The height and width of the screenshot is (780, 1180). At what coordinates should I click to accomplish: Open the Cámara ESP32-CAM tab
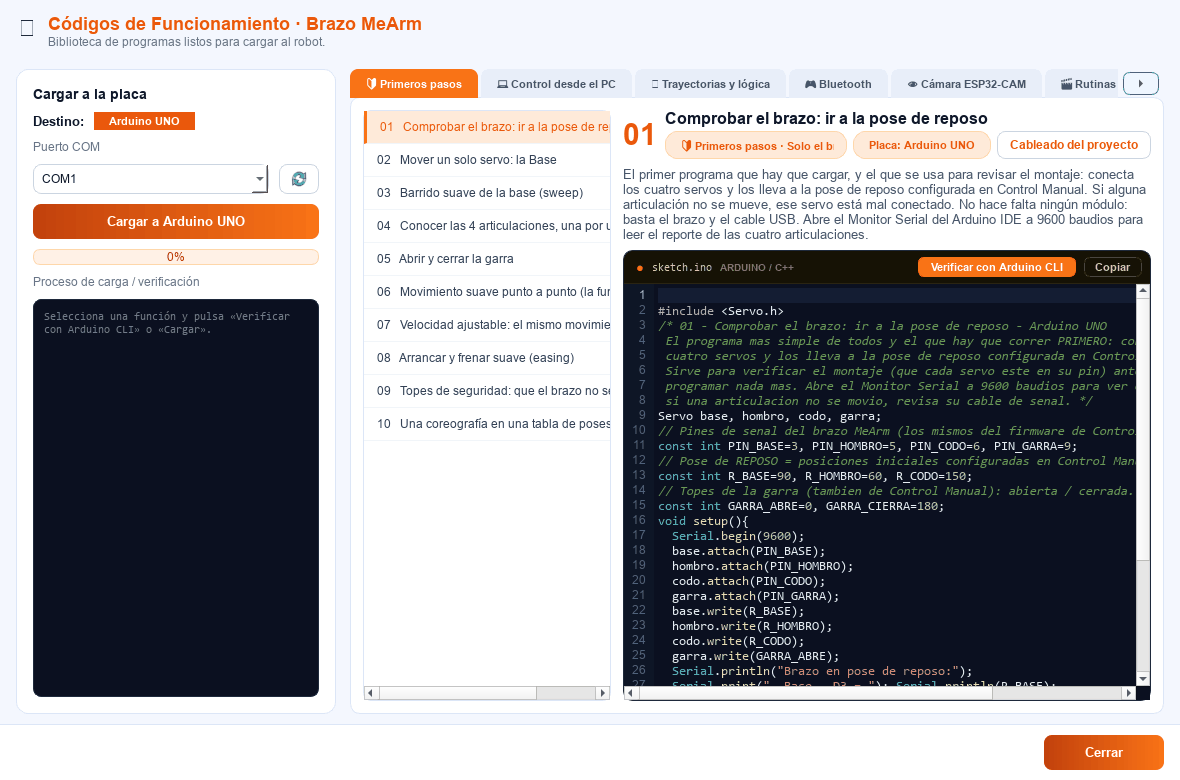966,84
